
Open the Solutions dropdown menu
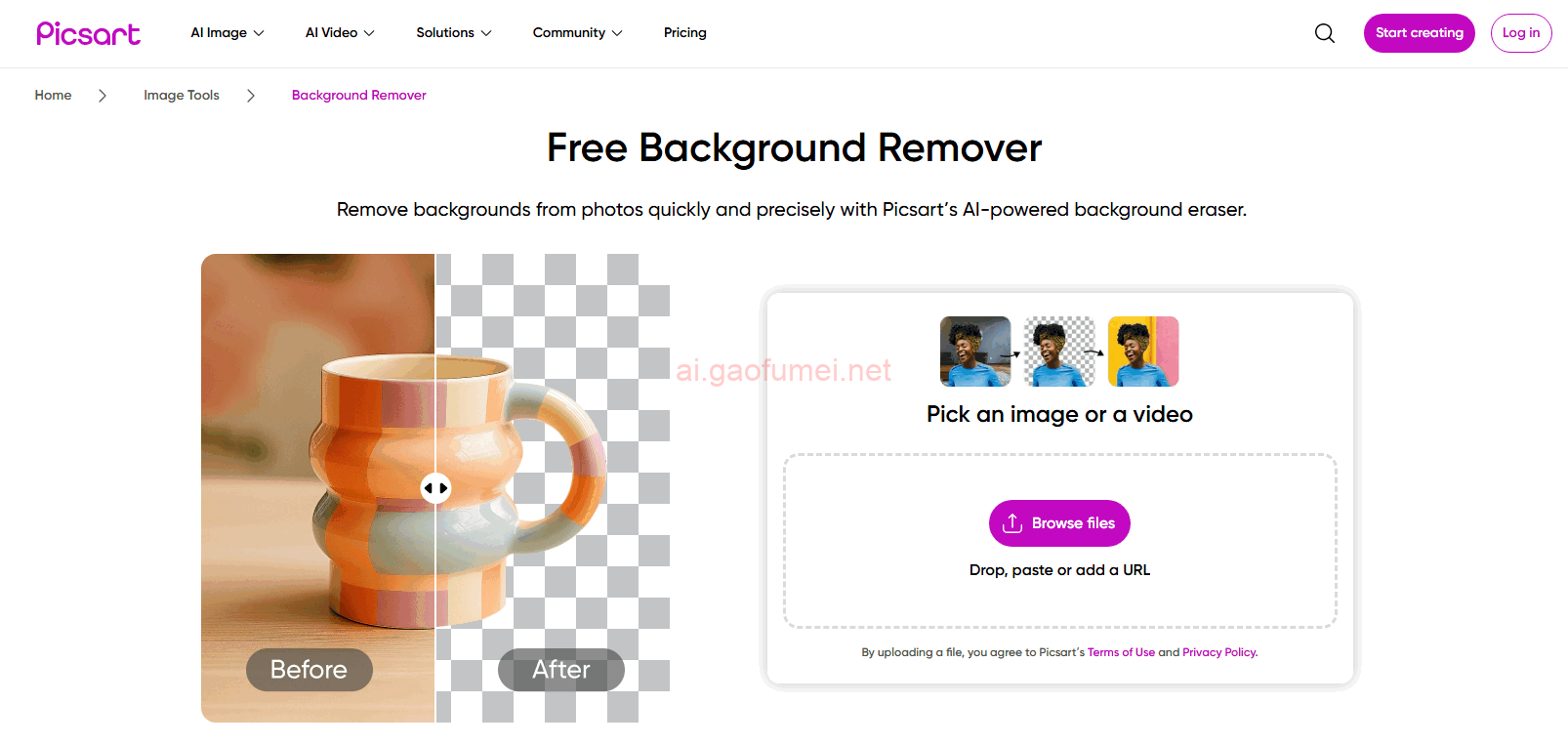point(454,33)
